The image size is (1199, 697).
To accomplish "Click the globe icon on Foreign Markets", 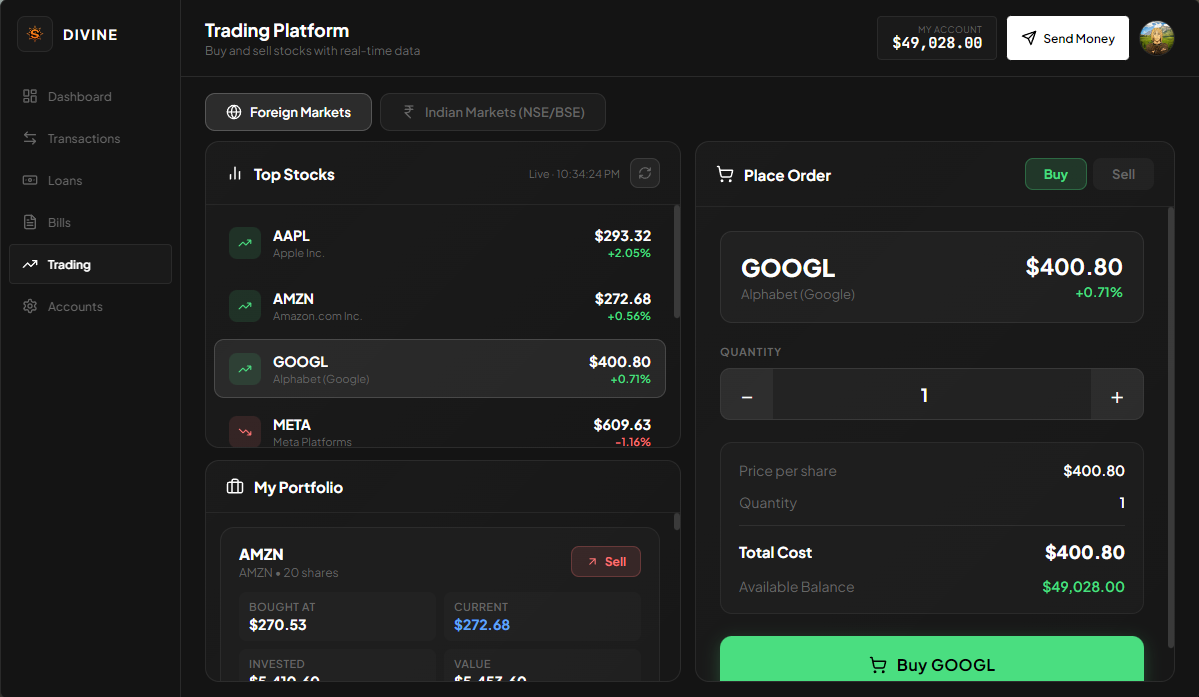I will [x=234, y=112].
